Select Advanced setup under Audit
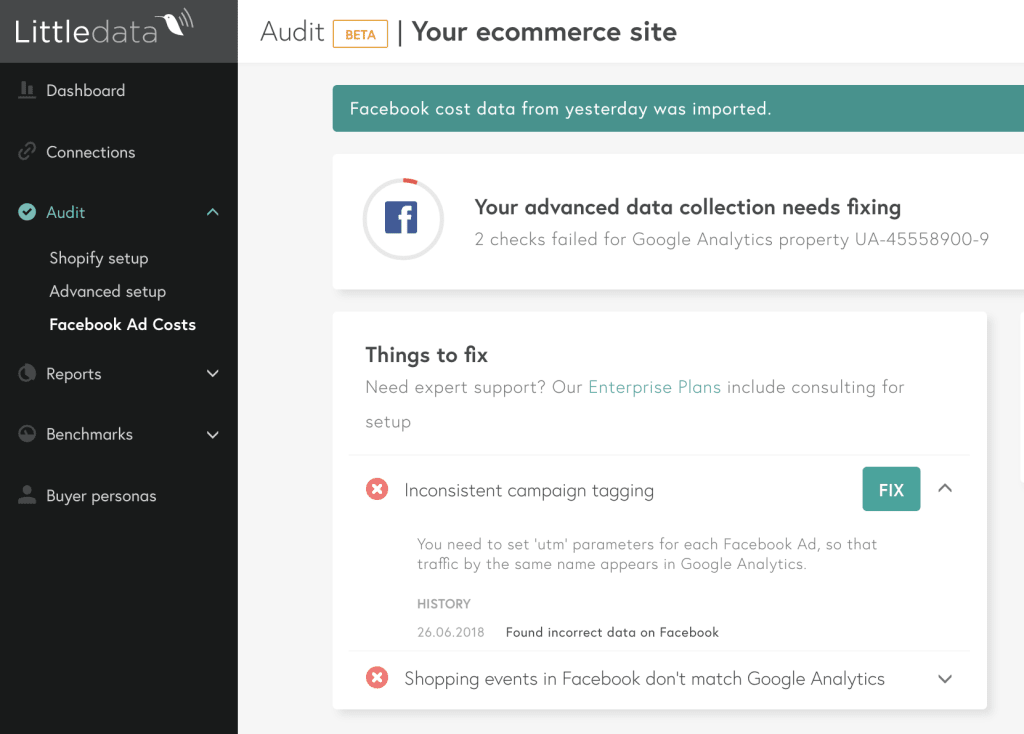The image size is (1024, 734). 108,291
